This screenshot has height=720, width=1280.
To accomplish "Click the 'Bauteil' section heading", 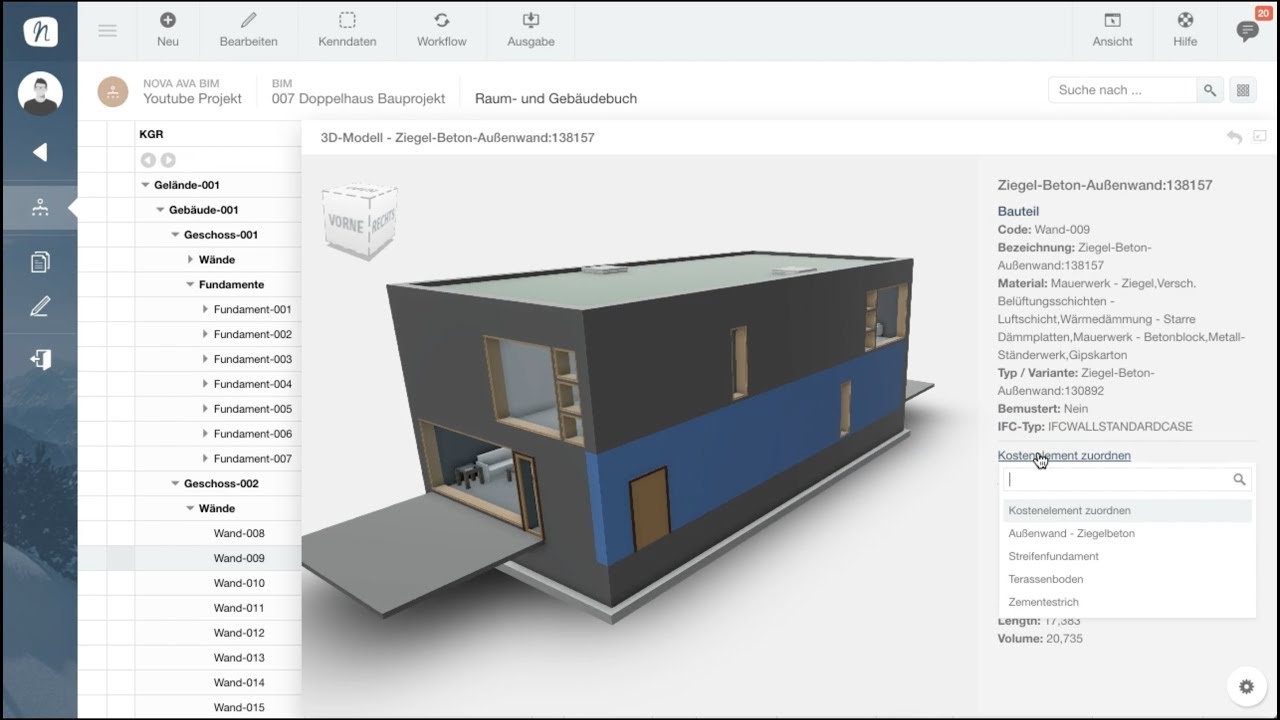I will [1018, 211].
